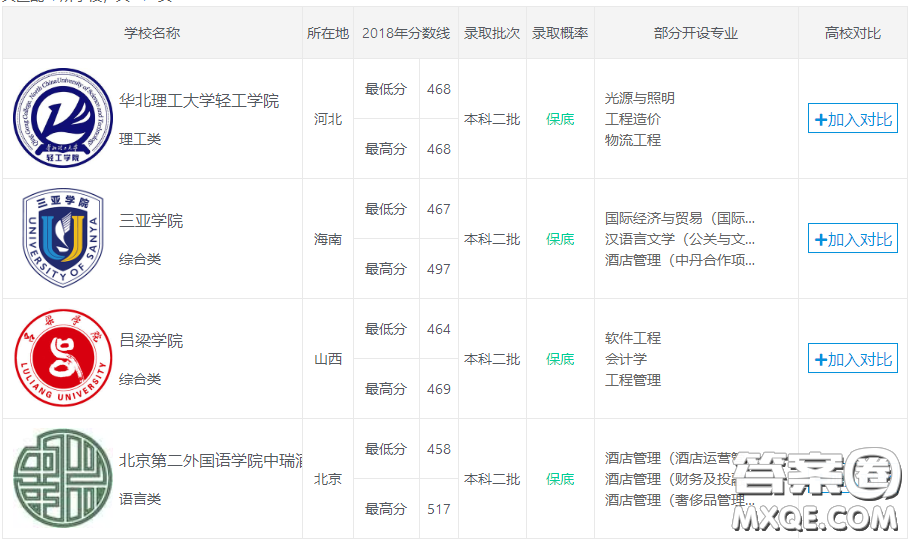Click the 物流工程 major
The width and height of the screenshot is (909, 540).
click(632, 140)
